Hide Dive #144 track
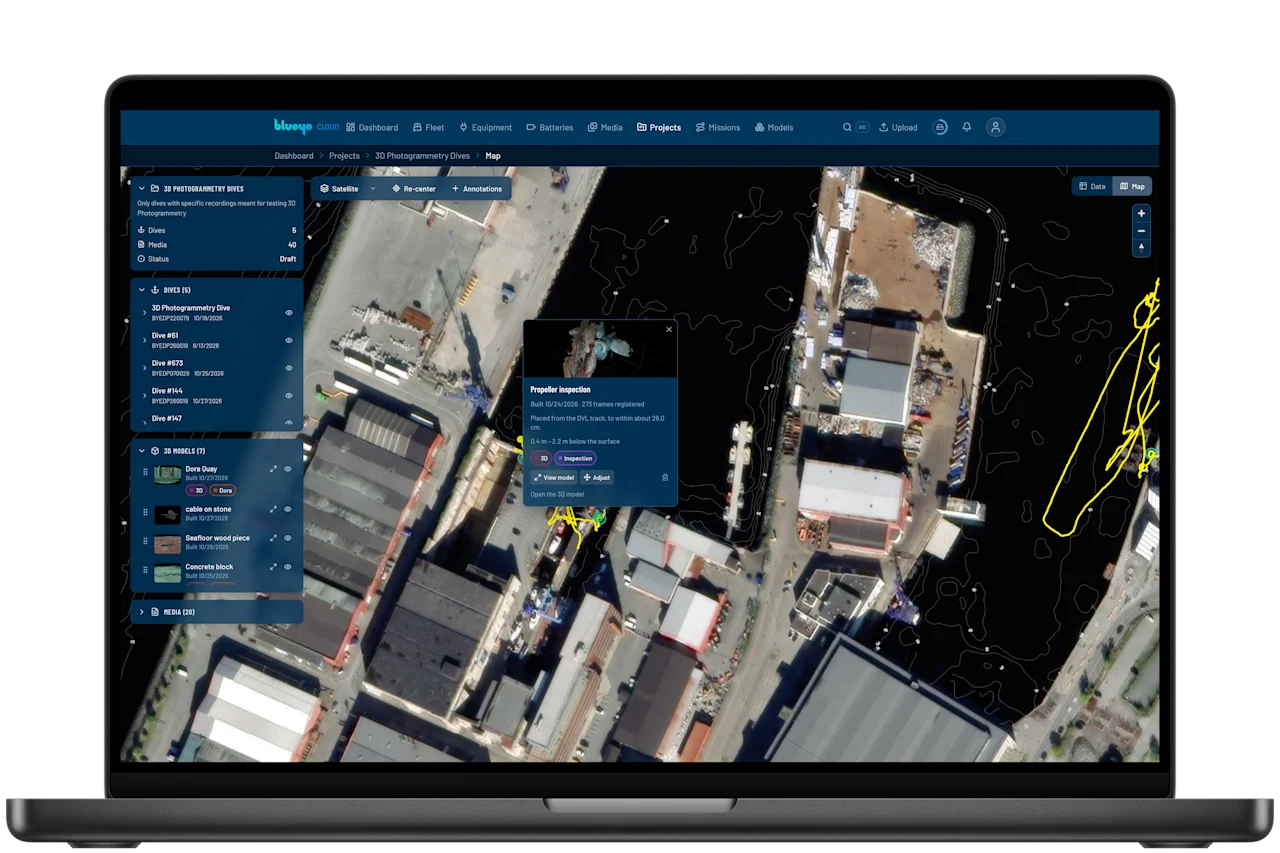 (289, 395)
